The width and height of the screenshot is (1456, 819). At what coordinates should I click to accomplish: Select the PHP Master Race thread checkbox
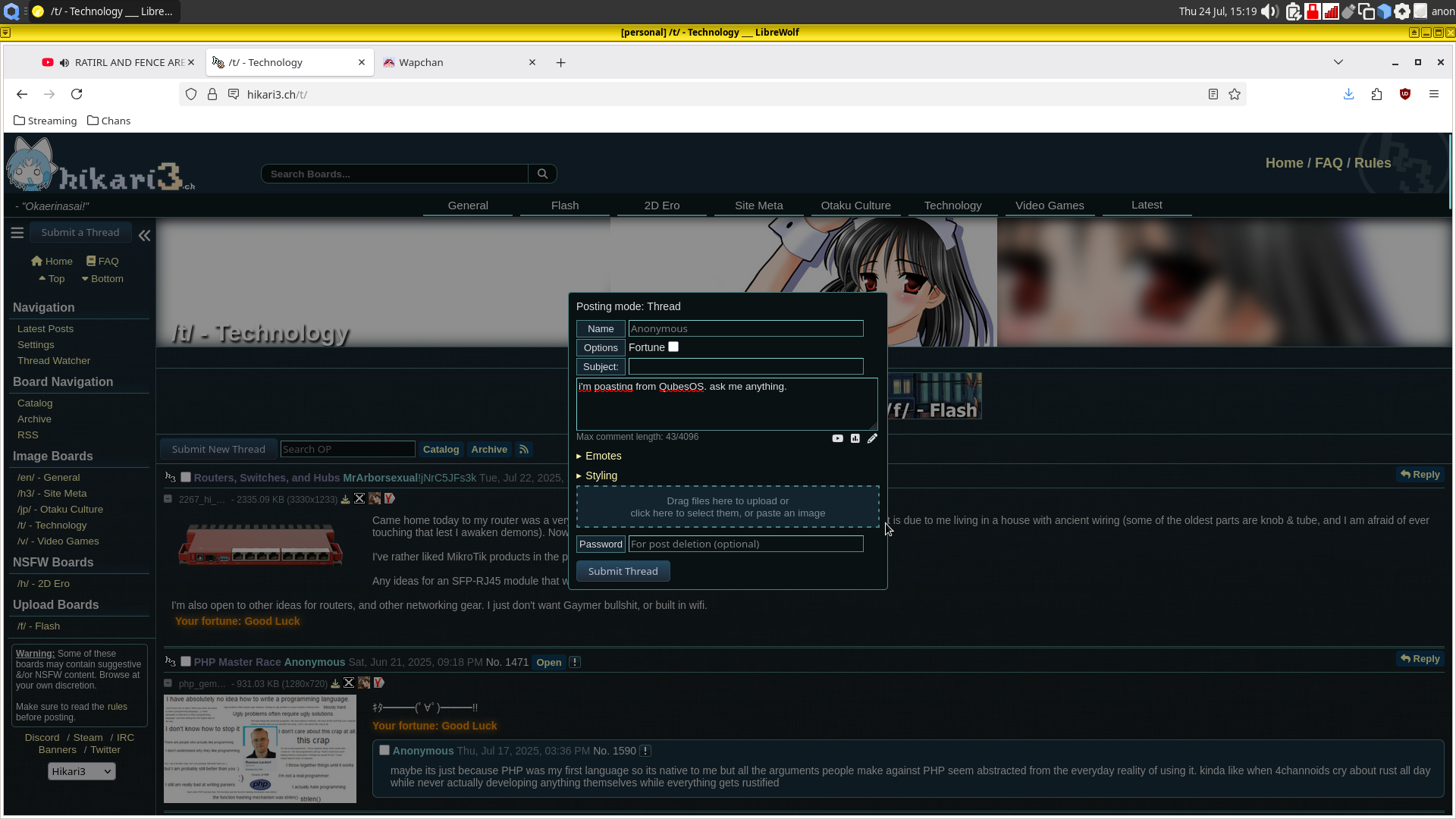click(x=186, y=661)
